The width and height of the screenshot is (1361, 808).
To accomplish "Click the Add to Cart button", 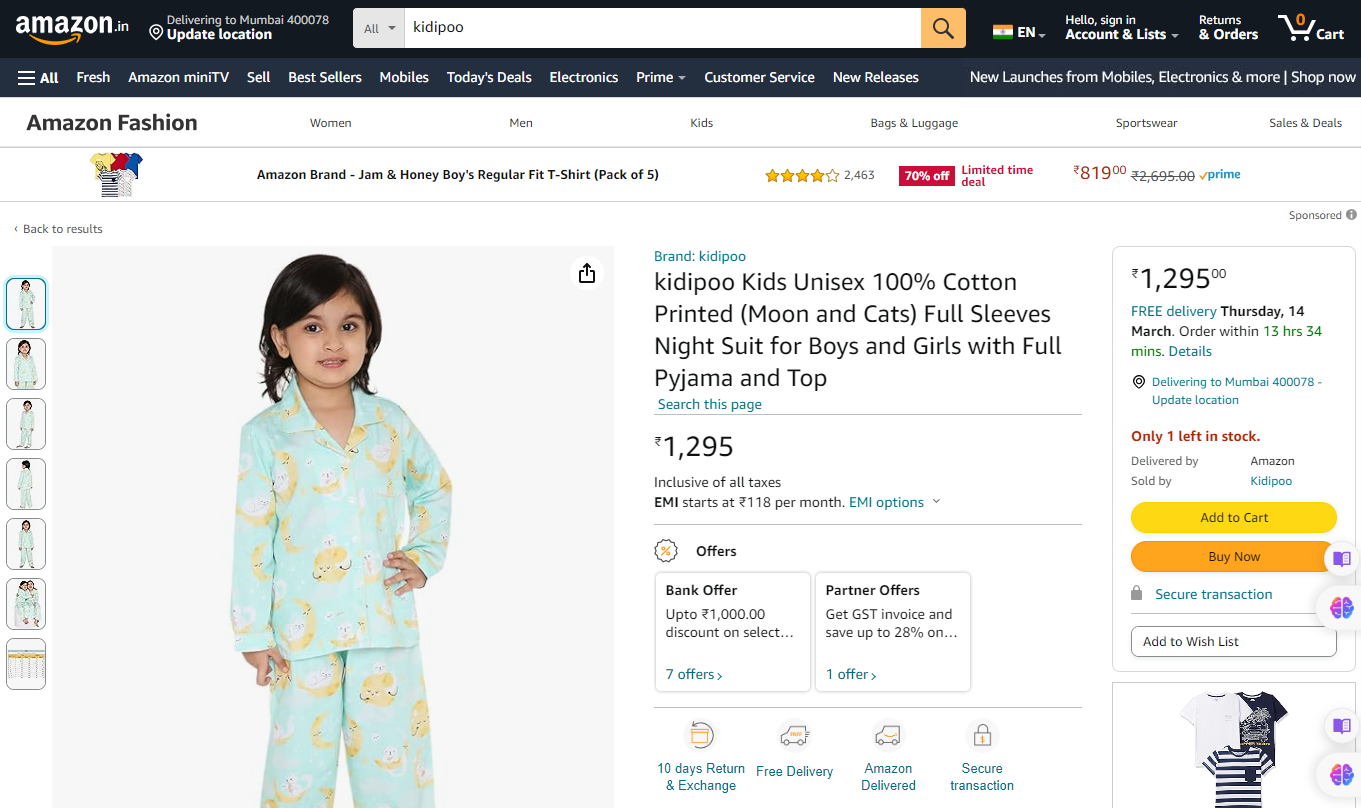I will point(1233,517).
